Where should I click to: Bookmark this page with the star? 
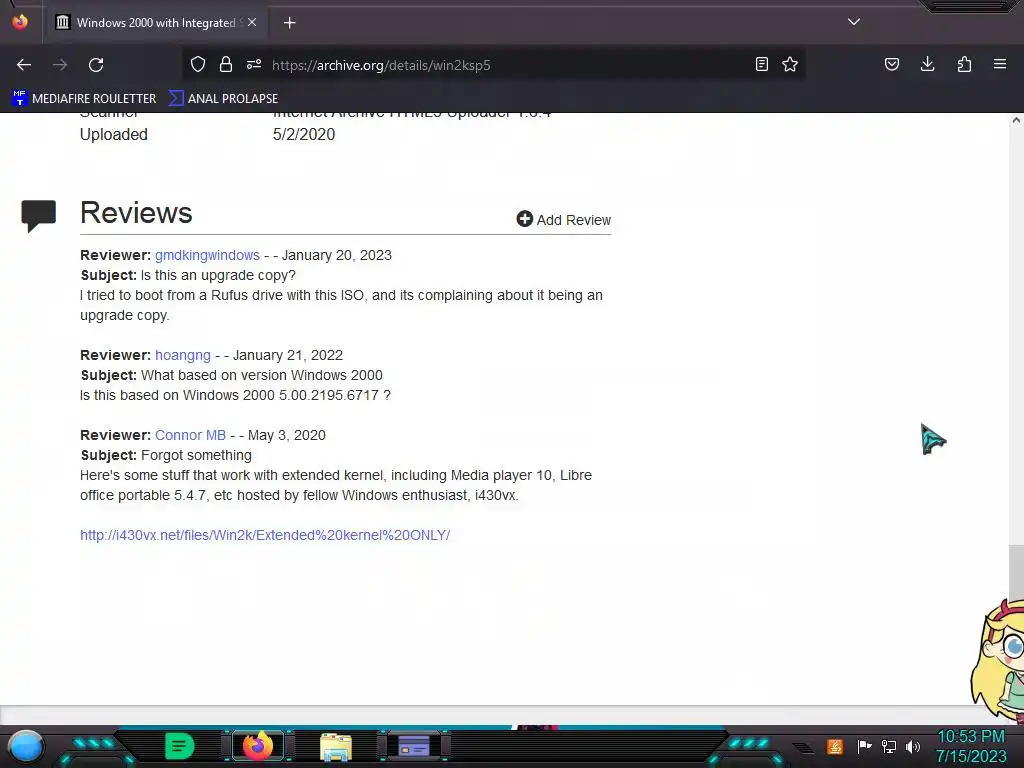coord(790,64)
